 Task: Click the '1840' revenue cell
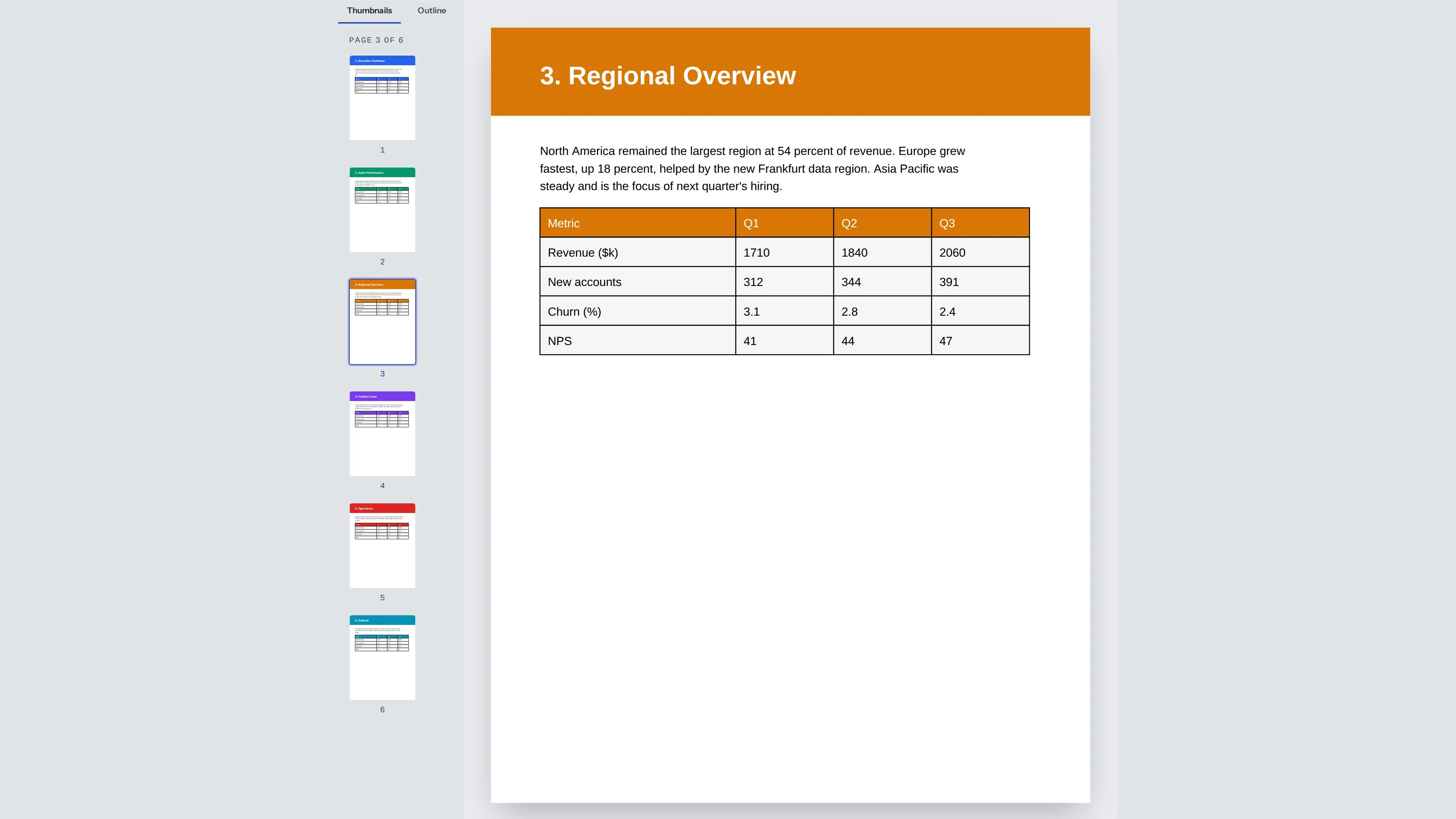click(x=882, y=252)
